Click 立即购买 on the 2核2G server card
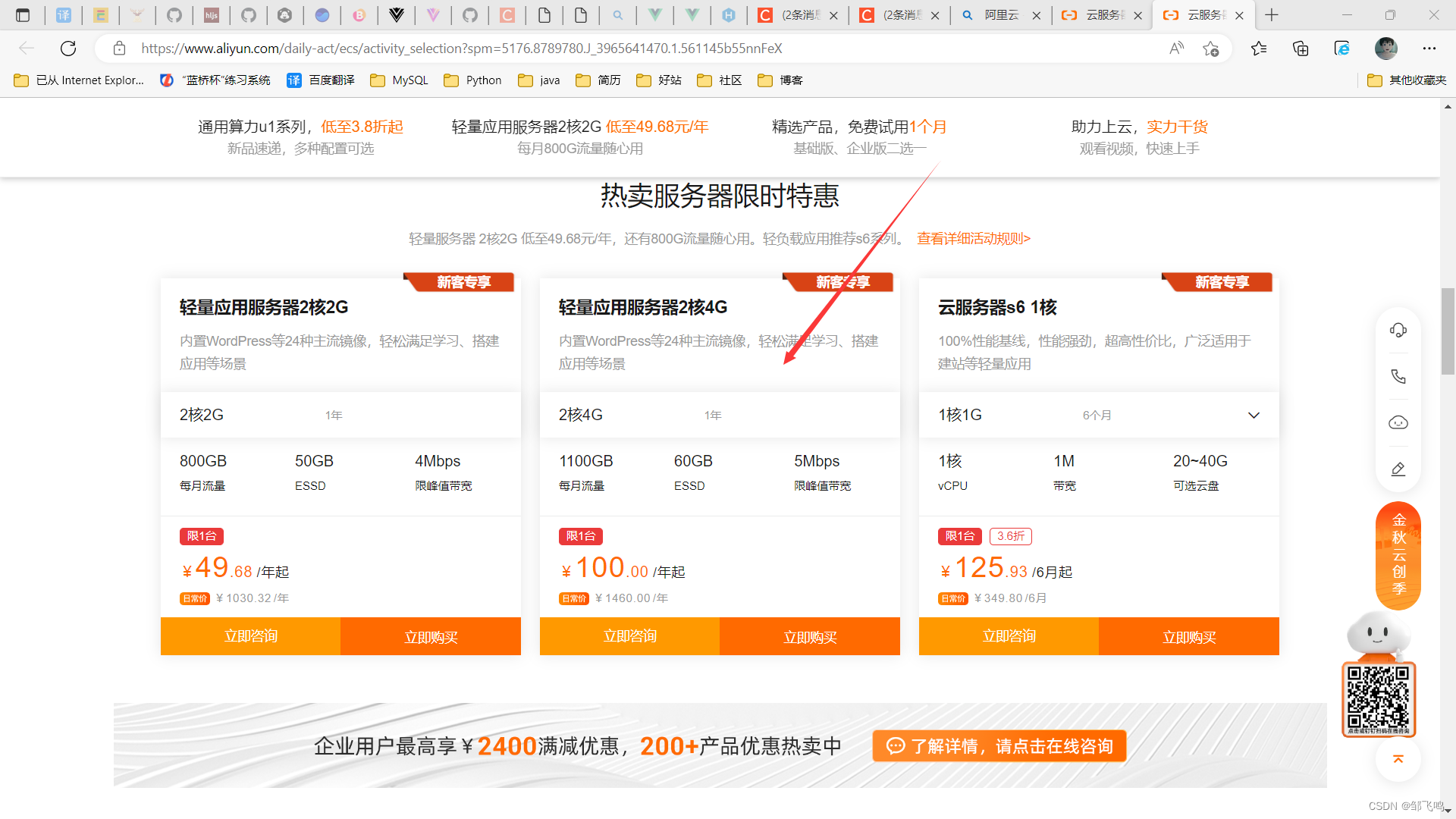 pos(431,636)
